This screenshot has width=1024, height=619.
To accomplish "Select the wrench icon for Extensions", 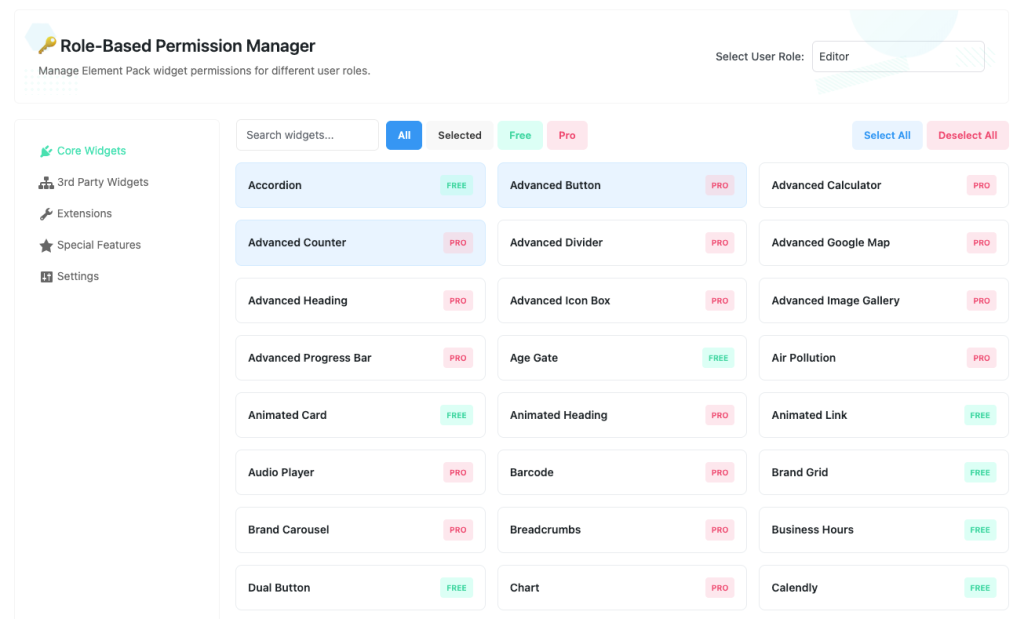I will coord(45,213).
